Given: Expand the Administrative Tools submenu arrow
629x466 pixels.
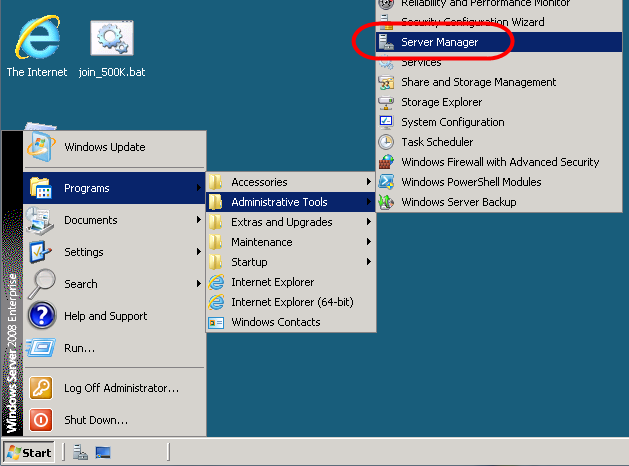Looking at the screenshot, I should pyautogui.click(x=368, y=202).
